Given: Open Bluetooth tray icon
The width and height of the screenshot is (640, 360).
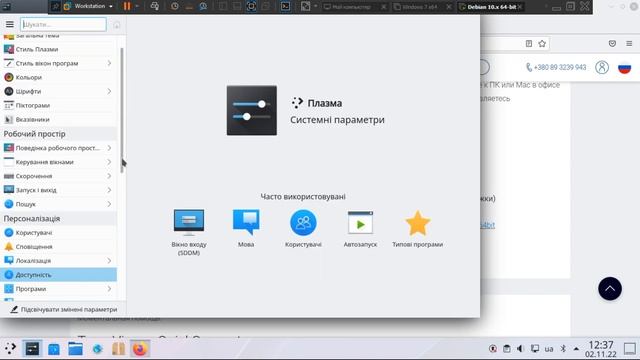Looking at the screenshot, I should click(x=563, y=349).
